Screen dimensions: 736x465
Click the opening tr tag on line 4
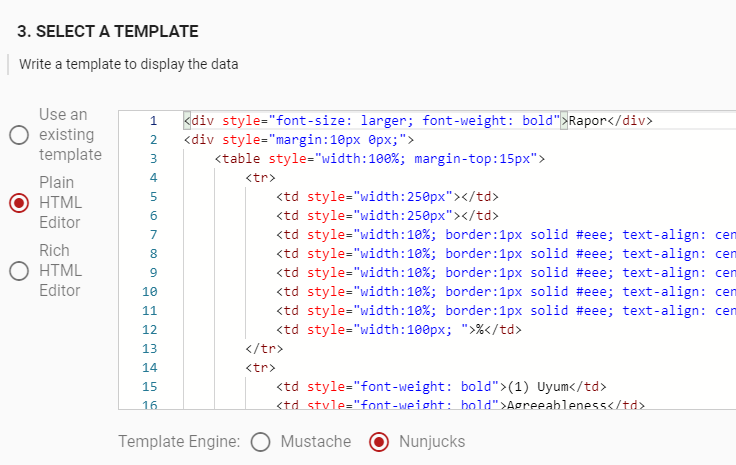coord(260,178)
